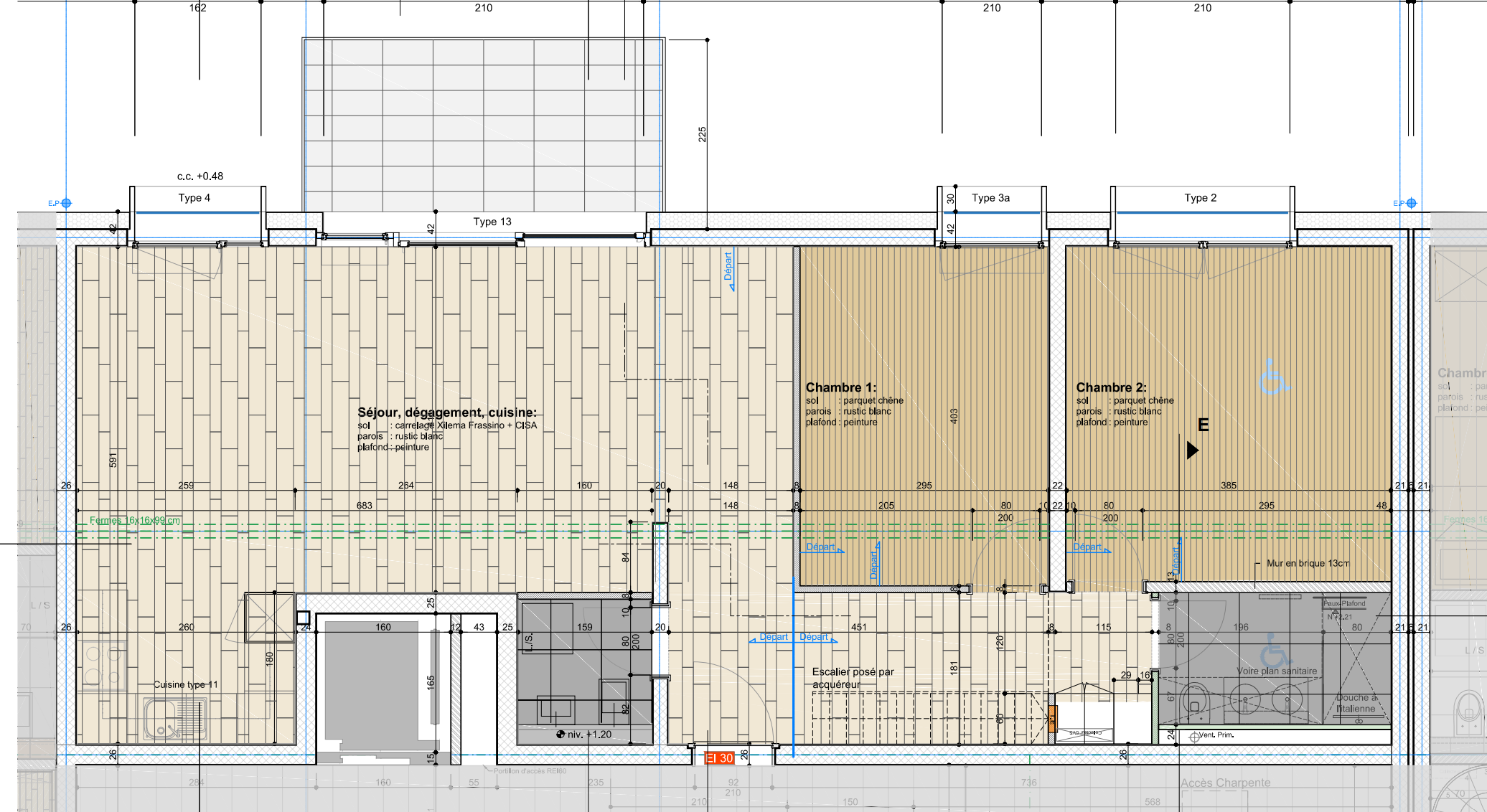Click the wheelchair symbol in Chambre 2
This screenshot has width=1487, height=812.
[1272, 377]
